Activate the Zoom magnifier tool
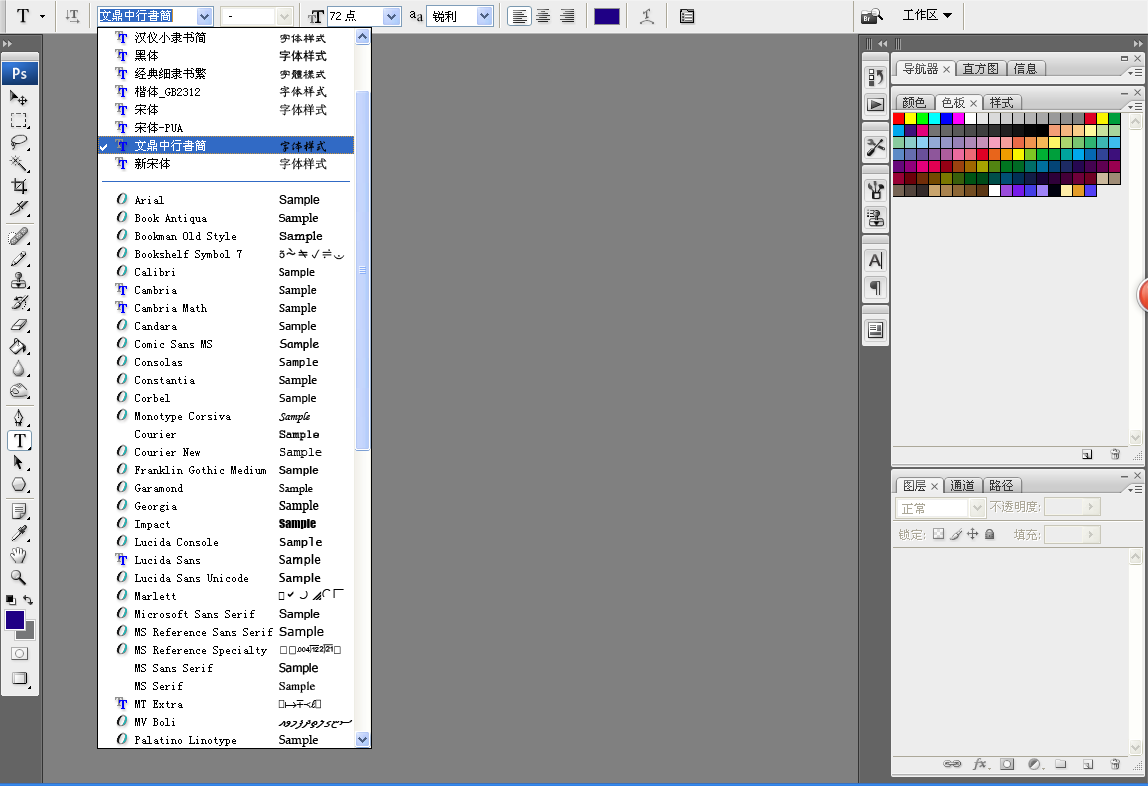 point(18,577)
